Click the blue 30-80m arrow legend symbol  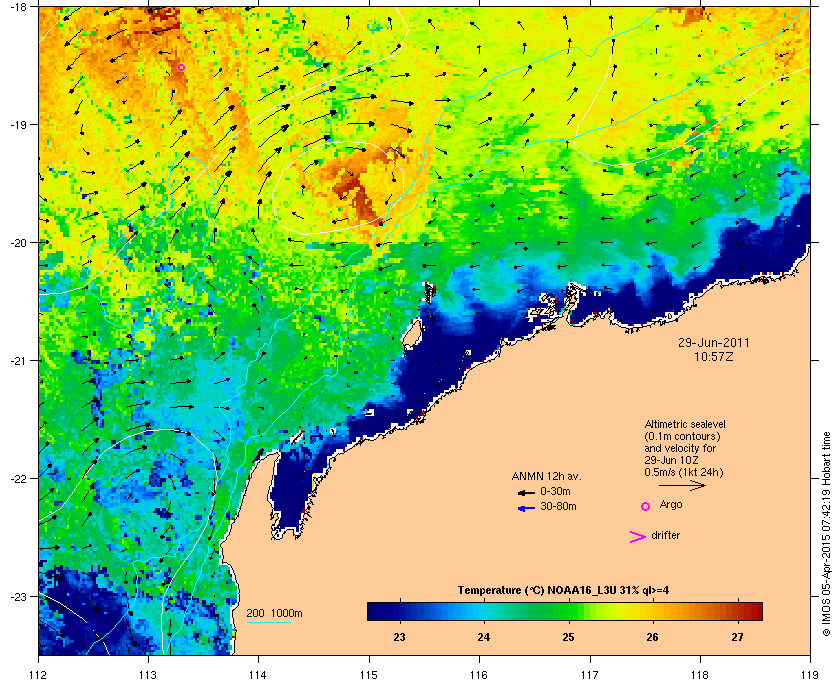[526, 508]
